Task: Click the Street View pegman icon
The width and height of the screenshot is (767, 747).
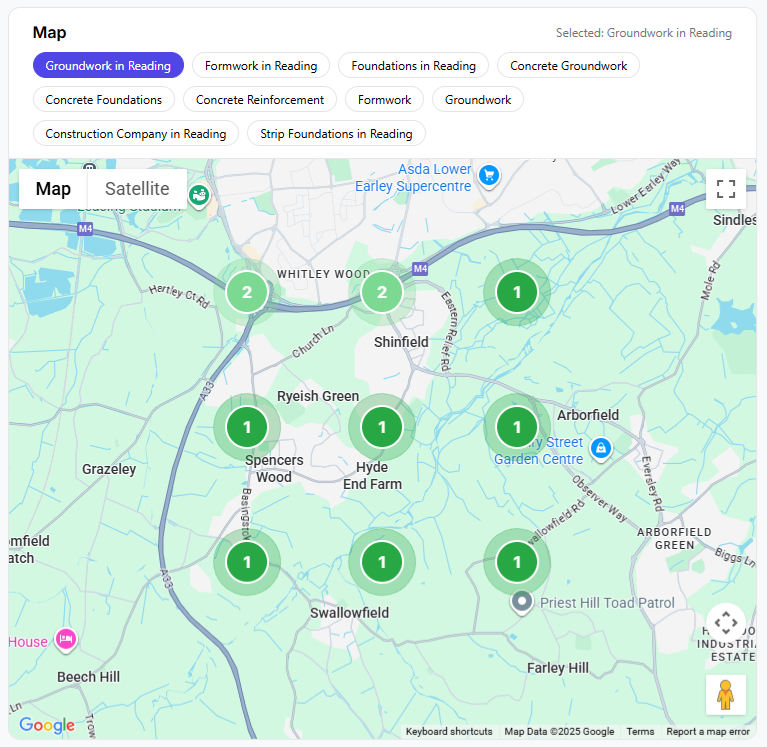Action: [x=726, y=695]
